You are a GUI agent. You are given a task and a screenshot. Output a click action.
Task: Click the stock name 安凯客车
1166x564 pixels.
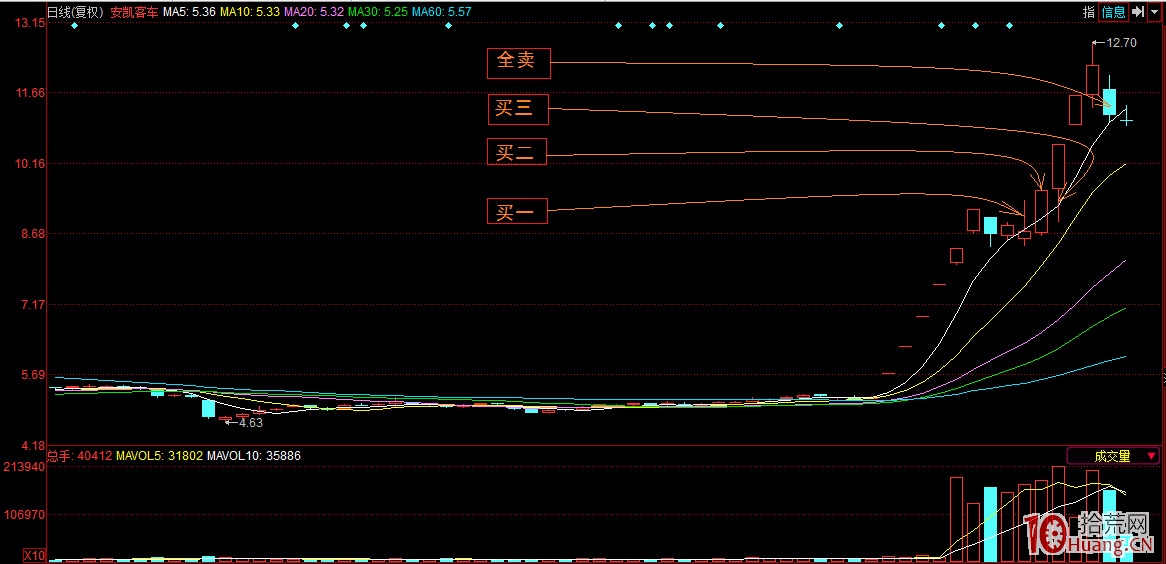[135, 11]
